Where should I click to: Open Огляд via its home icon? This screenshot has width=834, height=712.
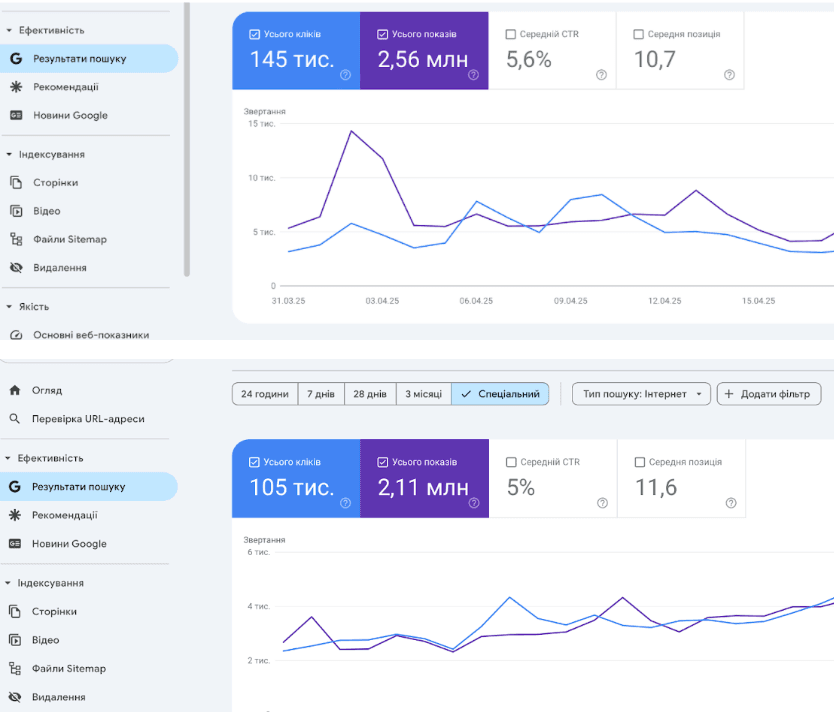[x=15, y=390]
